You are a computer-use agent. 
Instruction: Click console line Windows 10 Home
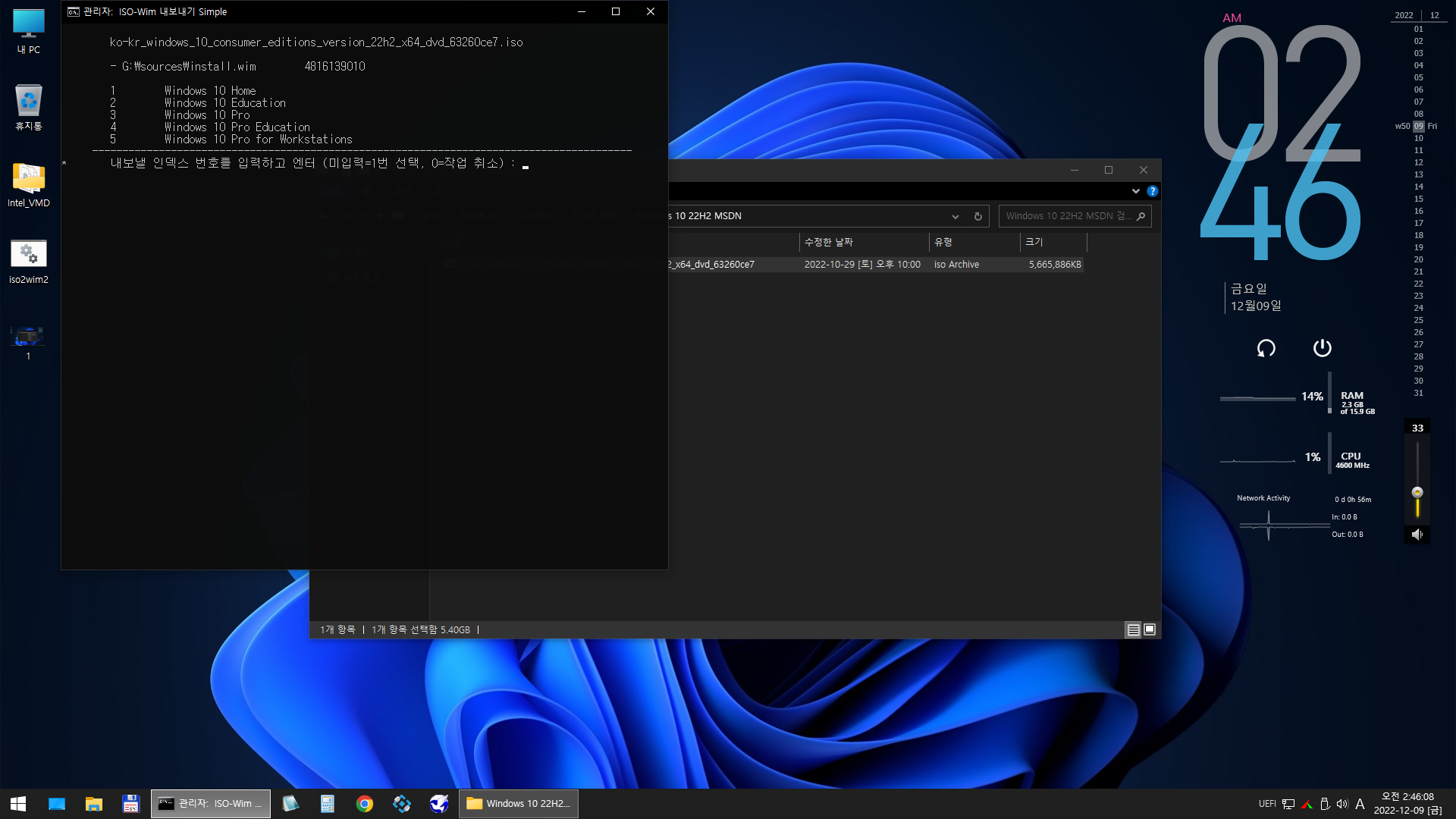(x=210, y=91)
